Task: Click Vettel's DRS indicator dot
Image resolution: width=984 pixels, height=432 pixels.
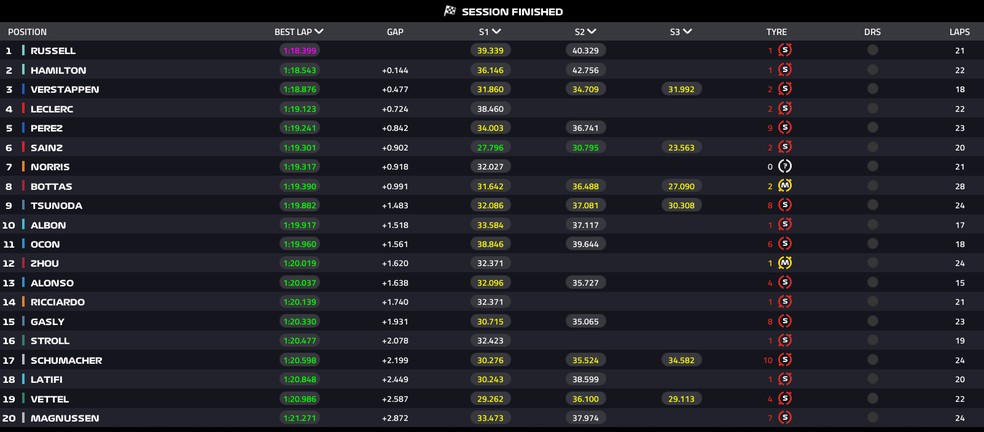Action: click(872, 398)
